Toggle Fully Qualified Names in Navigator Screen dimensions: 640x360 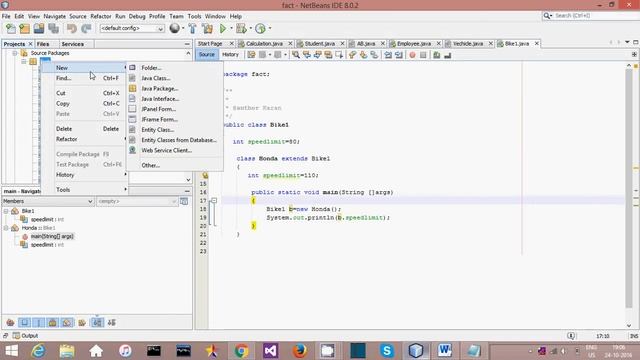pyautogui.click(x=82, y=322)
